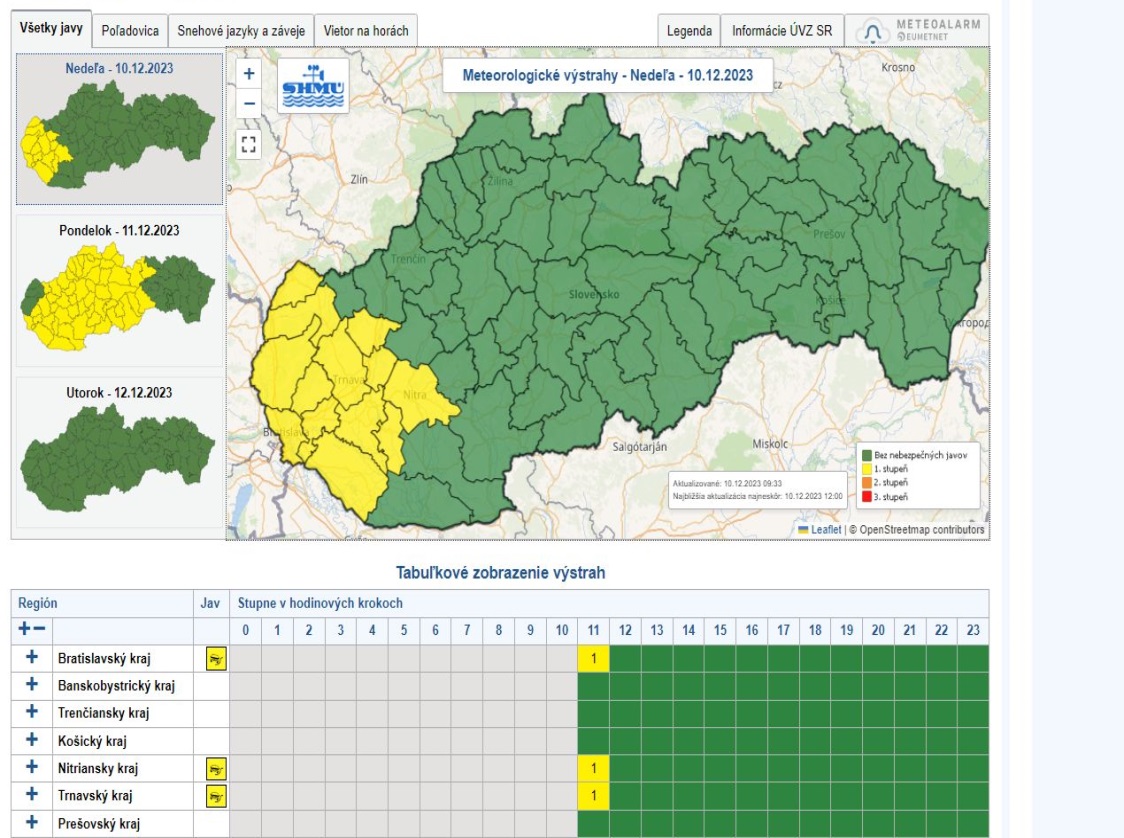
Task: Open the Legenda button
Action: coord(689,31)
